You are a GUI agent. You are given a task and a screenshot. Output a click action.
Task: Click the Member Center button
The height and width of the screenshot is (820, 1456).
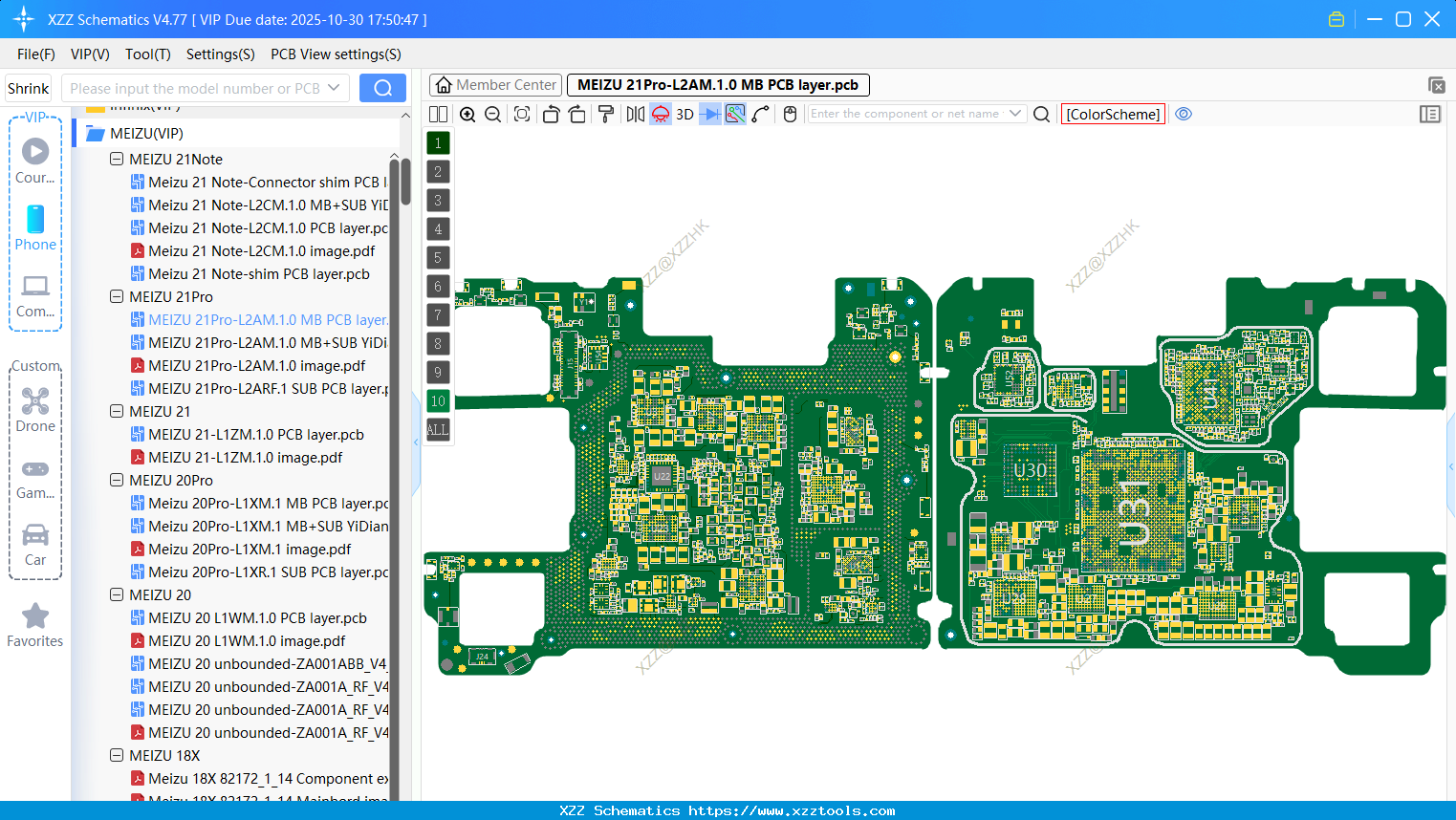(x=494, y=84)
